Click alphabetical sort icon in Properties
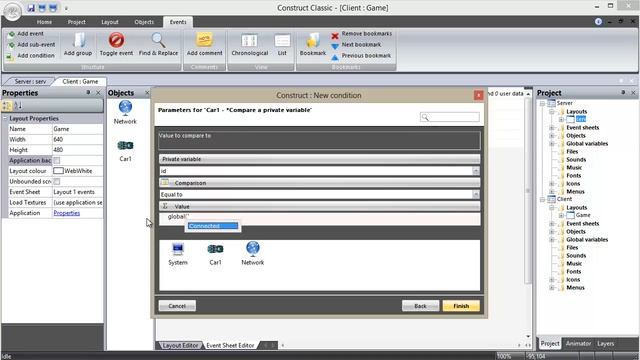Viewport: 640px width, 360px height. coord(18,106)
